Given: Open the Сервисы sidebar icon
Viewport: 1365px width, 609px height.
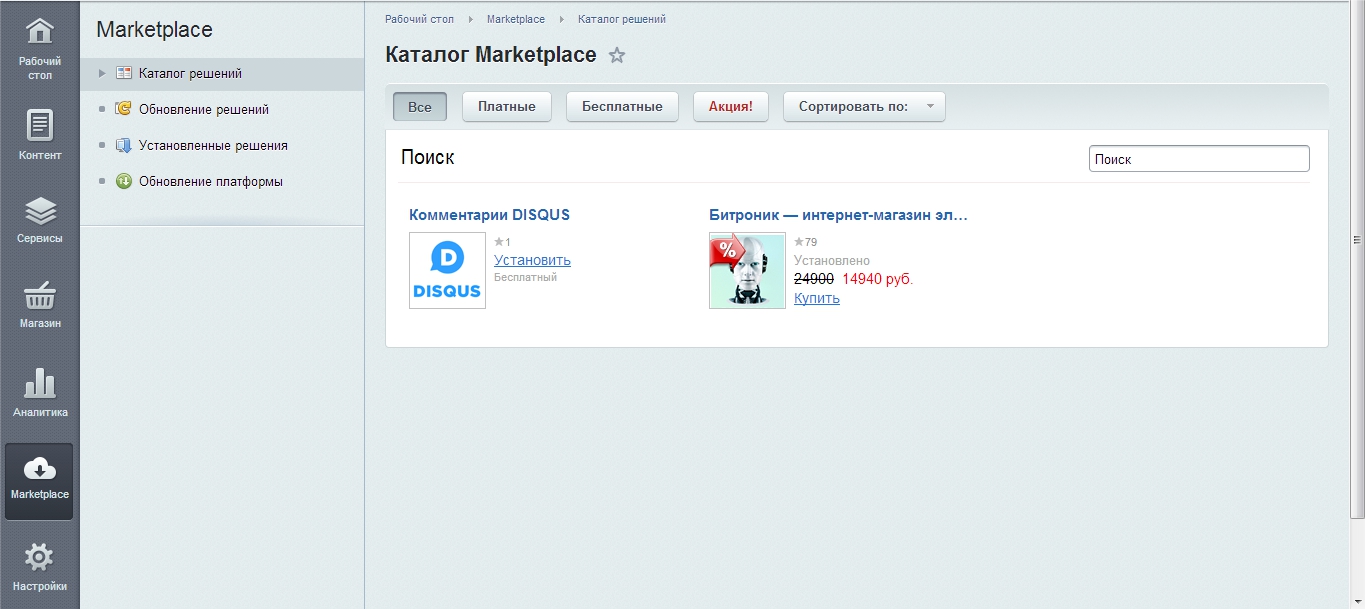Looking at the screenshot, I should pyautogui.click(x=39, y=213).
